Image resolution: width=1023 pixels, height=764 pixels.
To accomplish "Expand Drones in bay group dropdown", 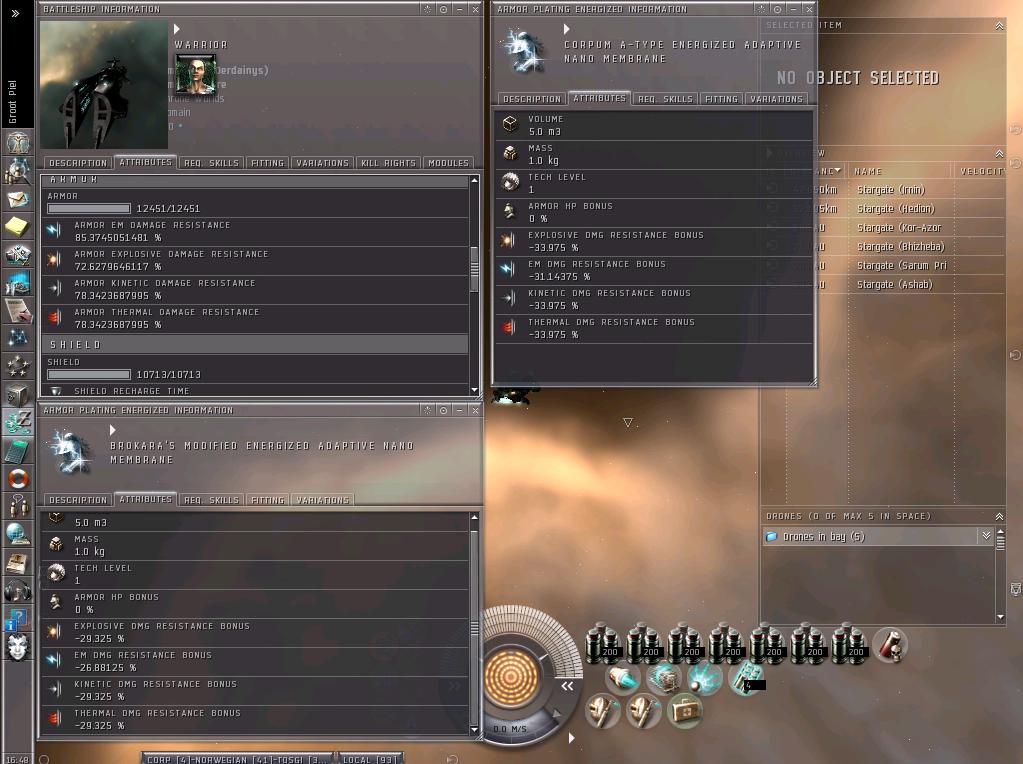I will (x=986, y=536).
